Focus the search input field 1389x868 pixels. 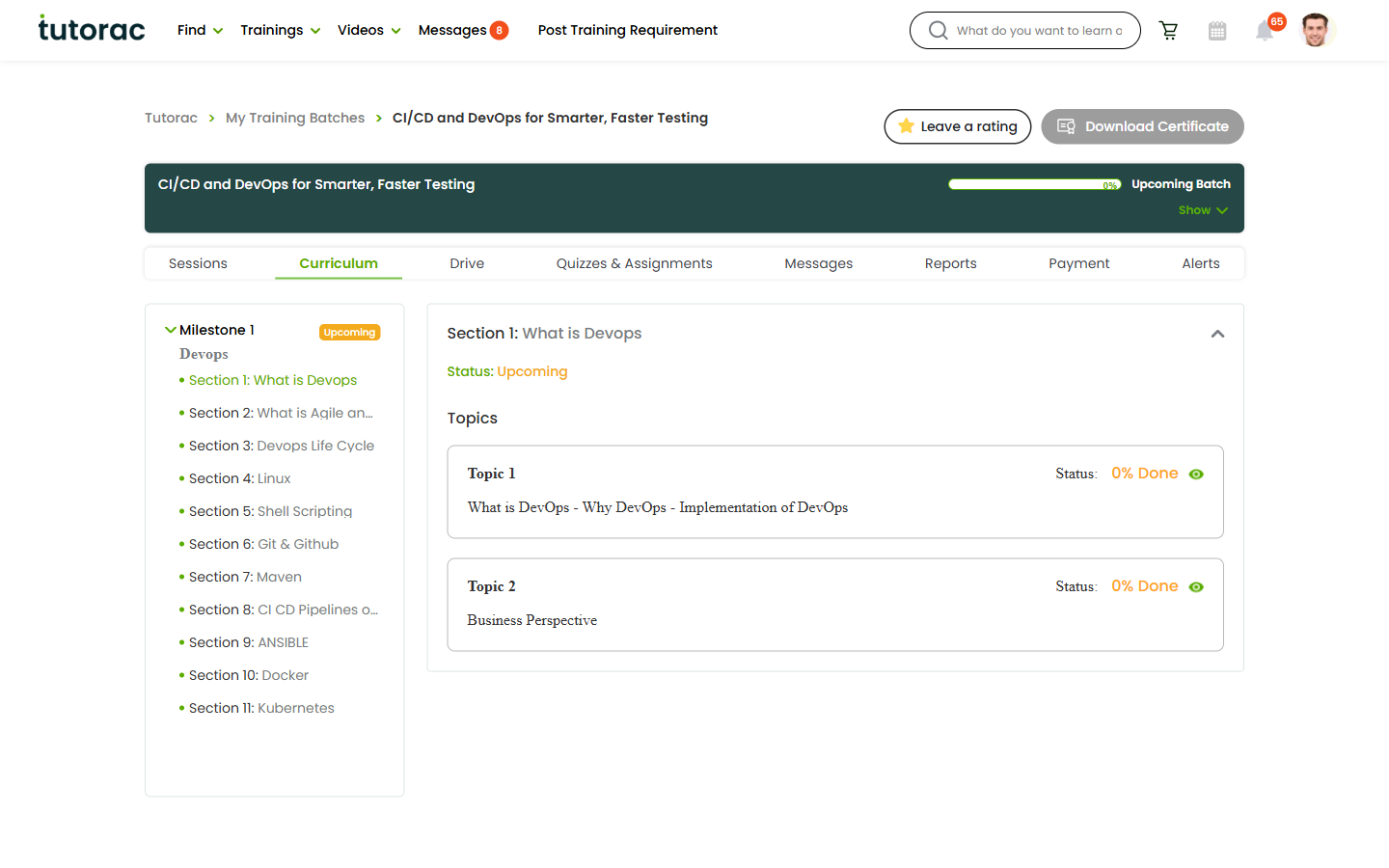(1039, 31)
